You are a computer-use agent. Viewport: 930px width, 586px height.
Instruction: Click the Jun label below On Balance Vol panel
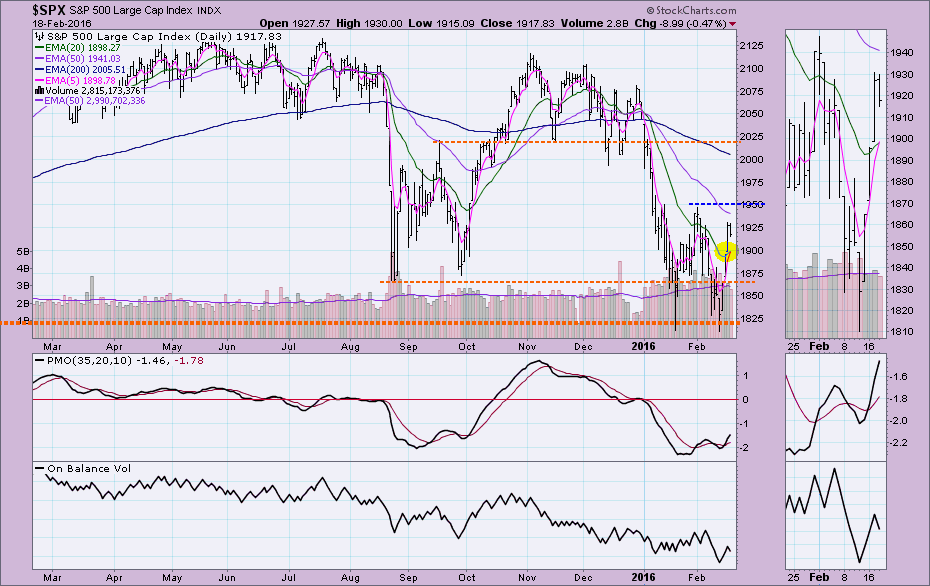pyautogui.click(x=227, y=578)
